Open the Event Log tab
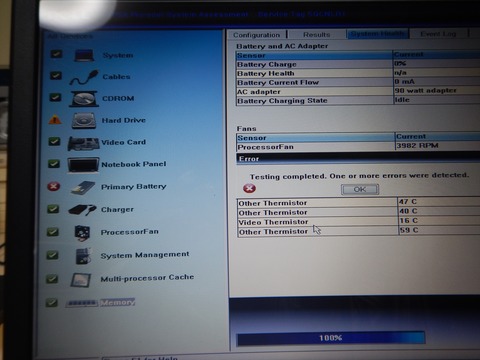 [x=438, y=34]
